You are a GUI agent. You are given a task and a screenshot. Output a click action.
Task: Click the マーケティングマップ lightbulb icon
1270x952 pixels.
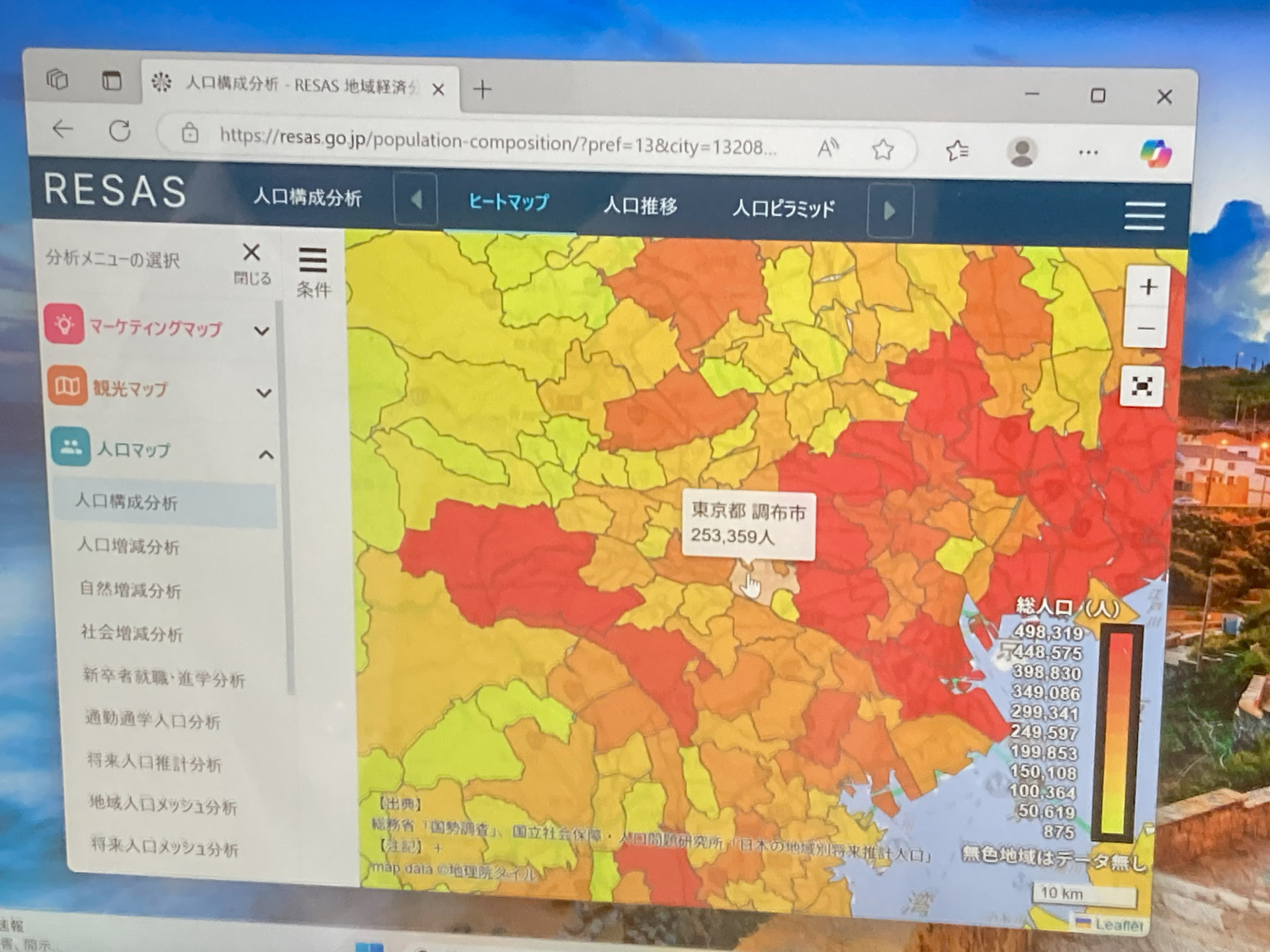tap(63, 324)
